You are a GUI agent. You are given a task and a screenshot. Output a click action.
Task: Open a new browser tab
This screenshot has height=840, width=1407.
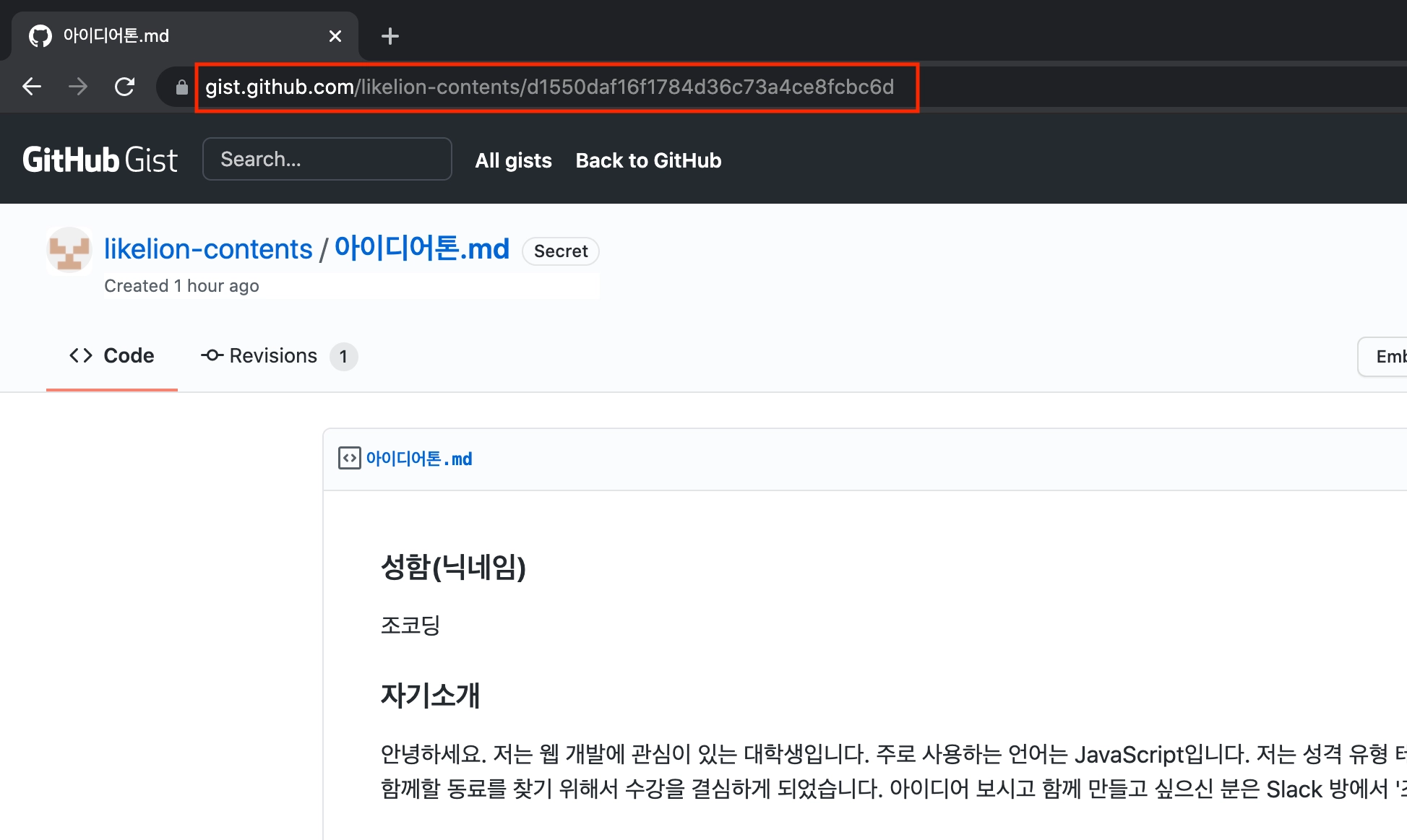tap(390, 36)
